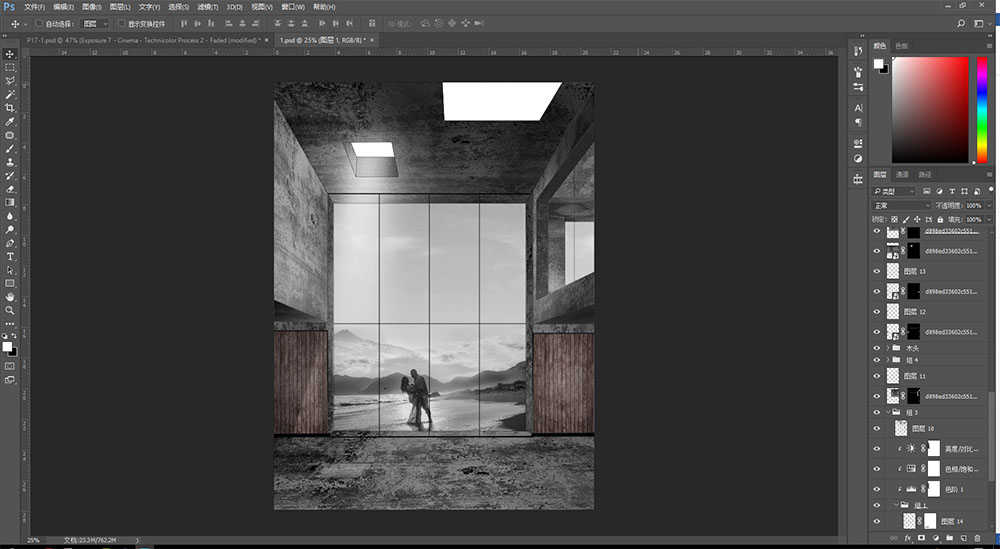This screenshot has width=1000, height=549.
Task: Create a new group folder icon
Action: (x=950, y=539)
